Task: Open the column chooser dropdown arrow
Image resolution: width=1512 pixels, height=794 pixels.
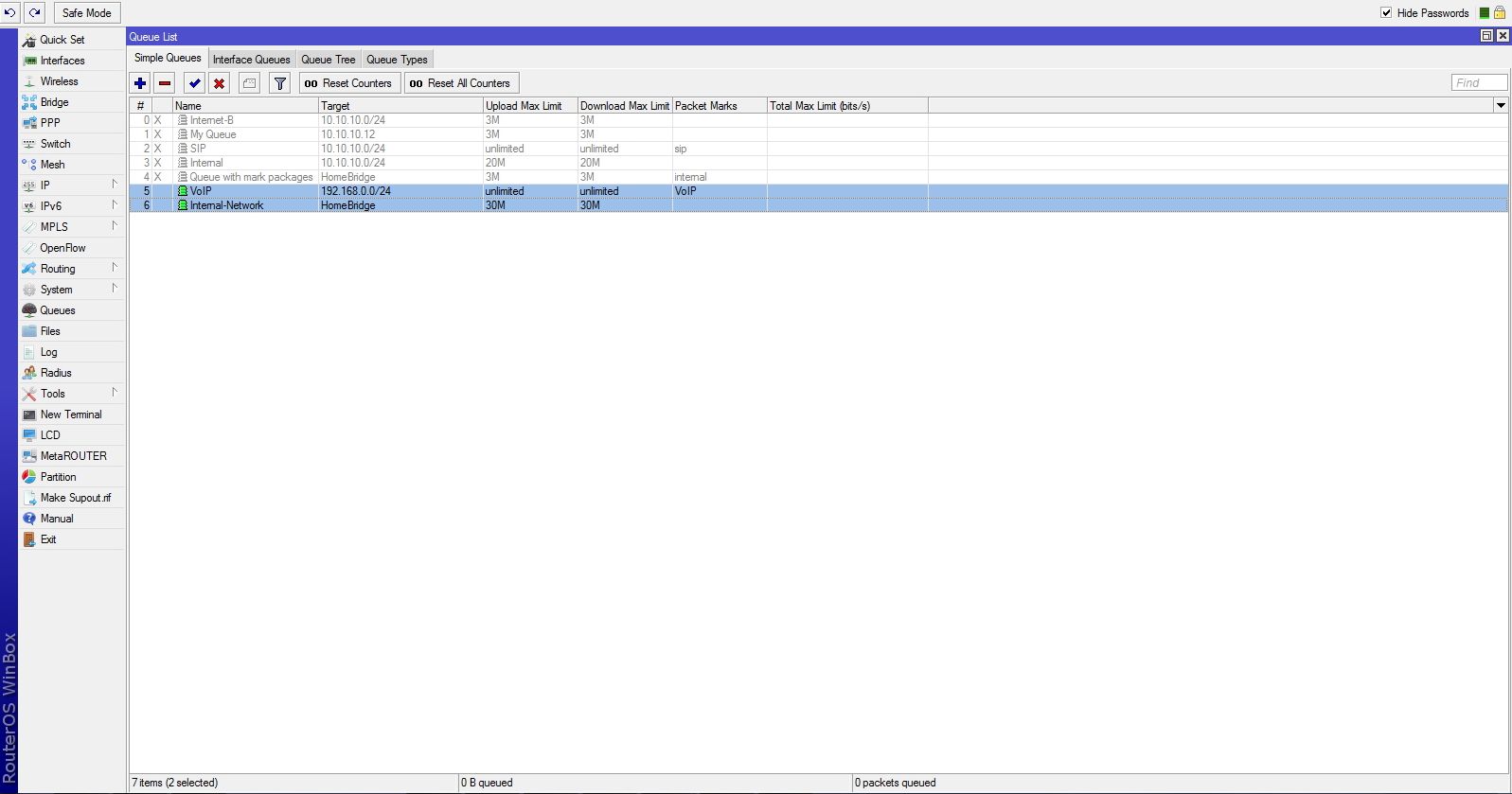Action: click(x=1501, y=106)
